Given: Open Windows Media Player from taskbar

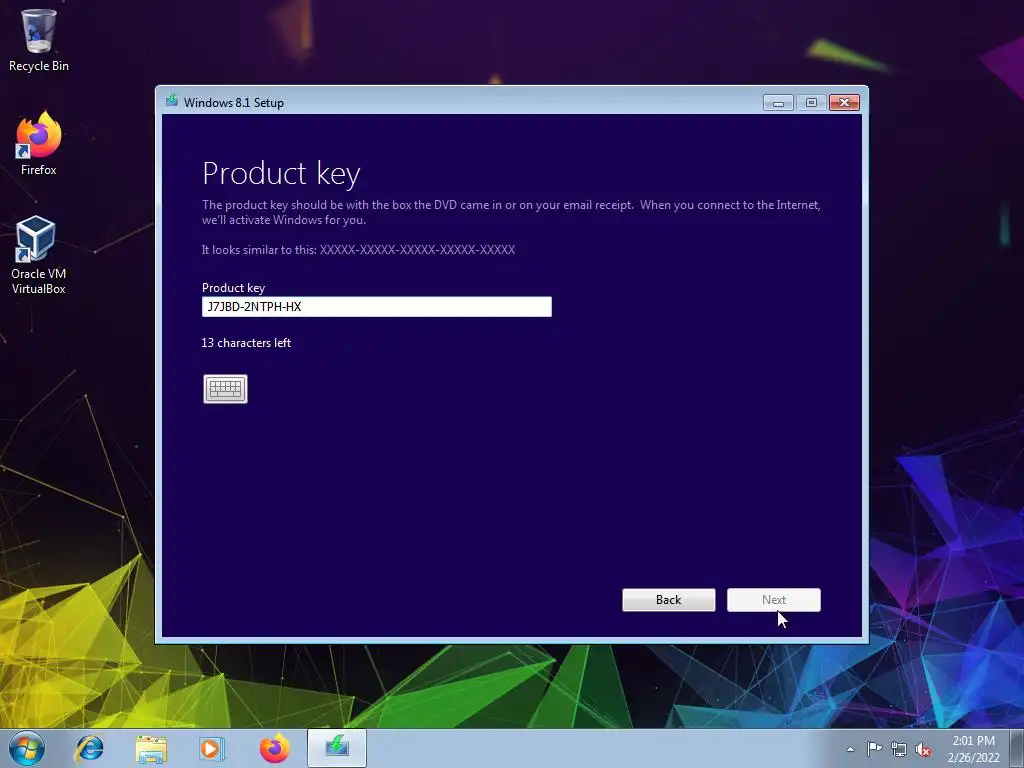Looking at the screenshot, I should (x=212, y=748).
